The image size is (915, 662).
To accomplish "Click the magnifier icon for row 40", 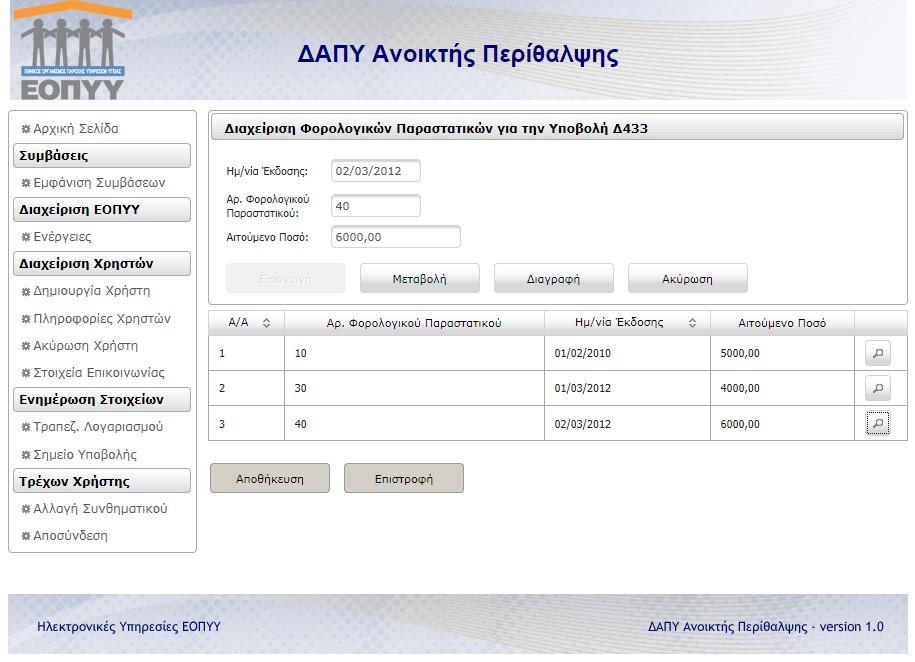I will tap(877, 423).
